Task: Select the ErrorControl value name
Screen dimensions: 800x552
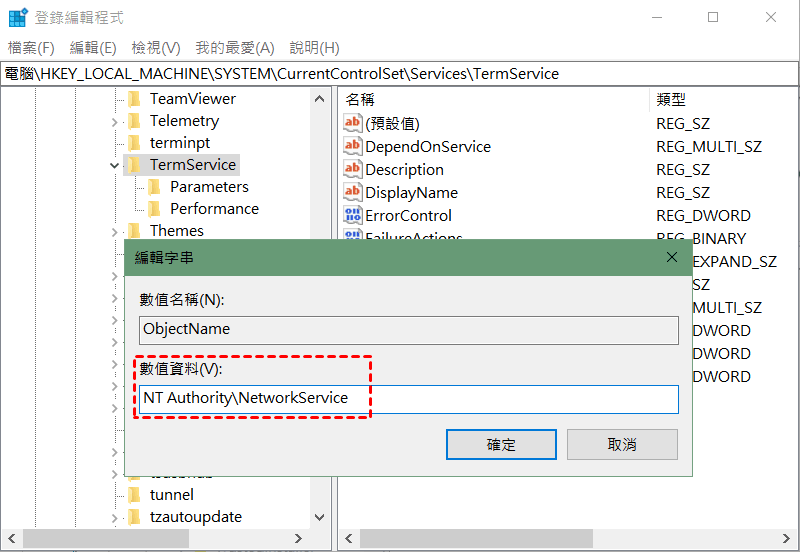Action: [409, 216]
